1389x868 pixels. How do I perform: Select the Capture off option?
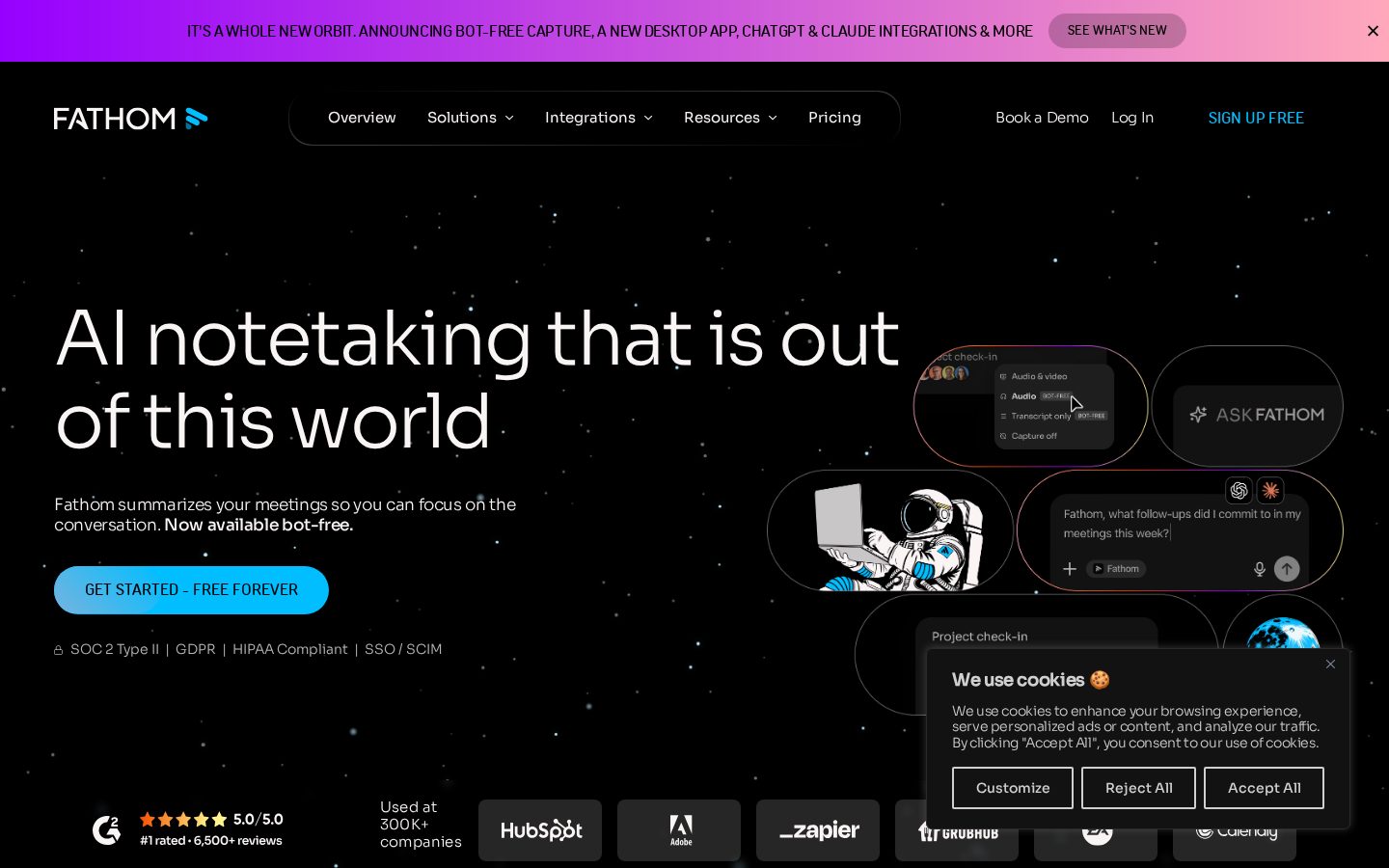(x=1028, y=436)
